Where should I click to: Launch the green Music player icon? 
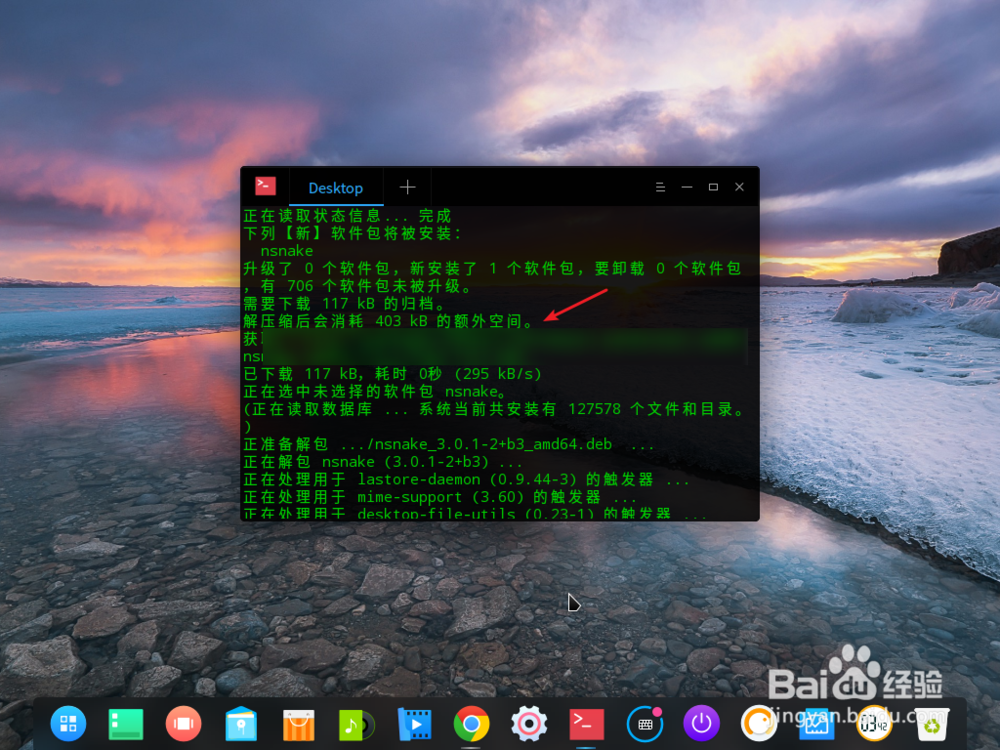click(x=356, y=724)
